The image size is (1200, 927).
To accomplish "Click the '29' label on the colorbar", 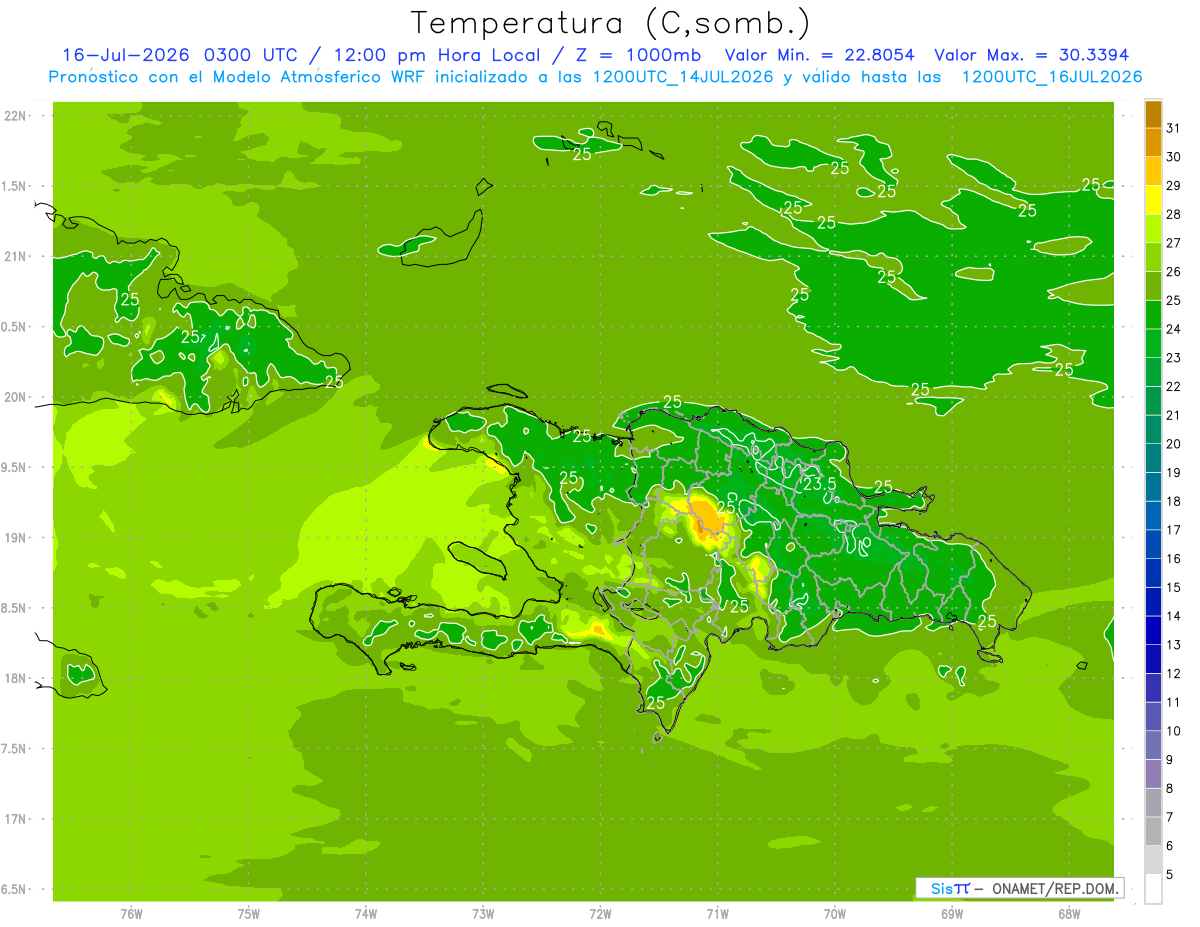I will 1174,185.
